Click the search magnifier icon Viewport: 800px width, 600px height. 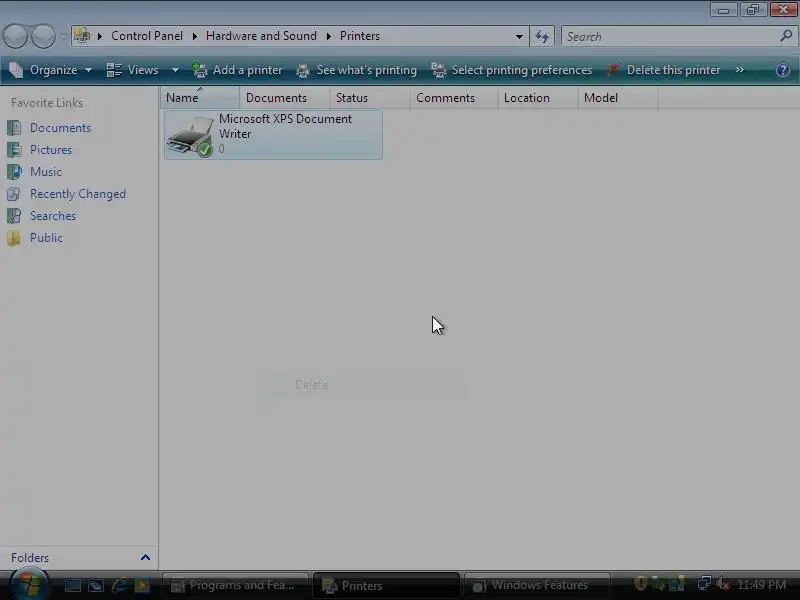click(786, 36)
